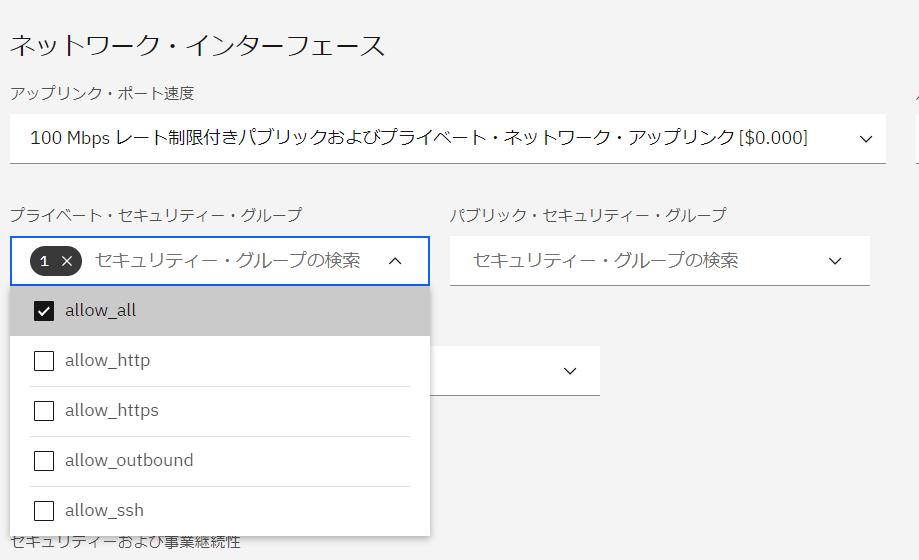Open the public security group search dropdown
The height and width of the screenshot is (560, 919).
click(x=660, y=261)
